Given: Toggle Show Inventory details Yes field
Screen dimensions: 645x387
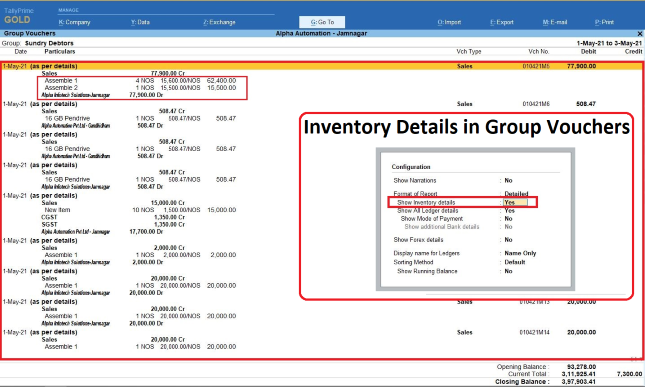Looking at the screenshot, I should (x=515, y=202).
